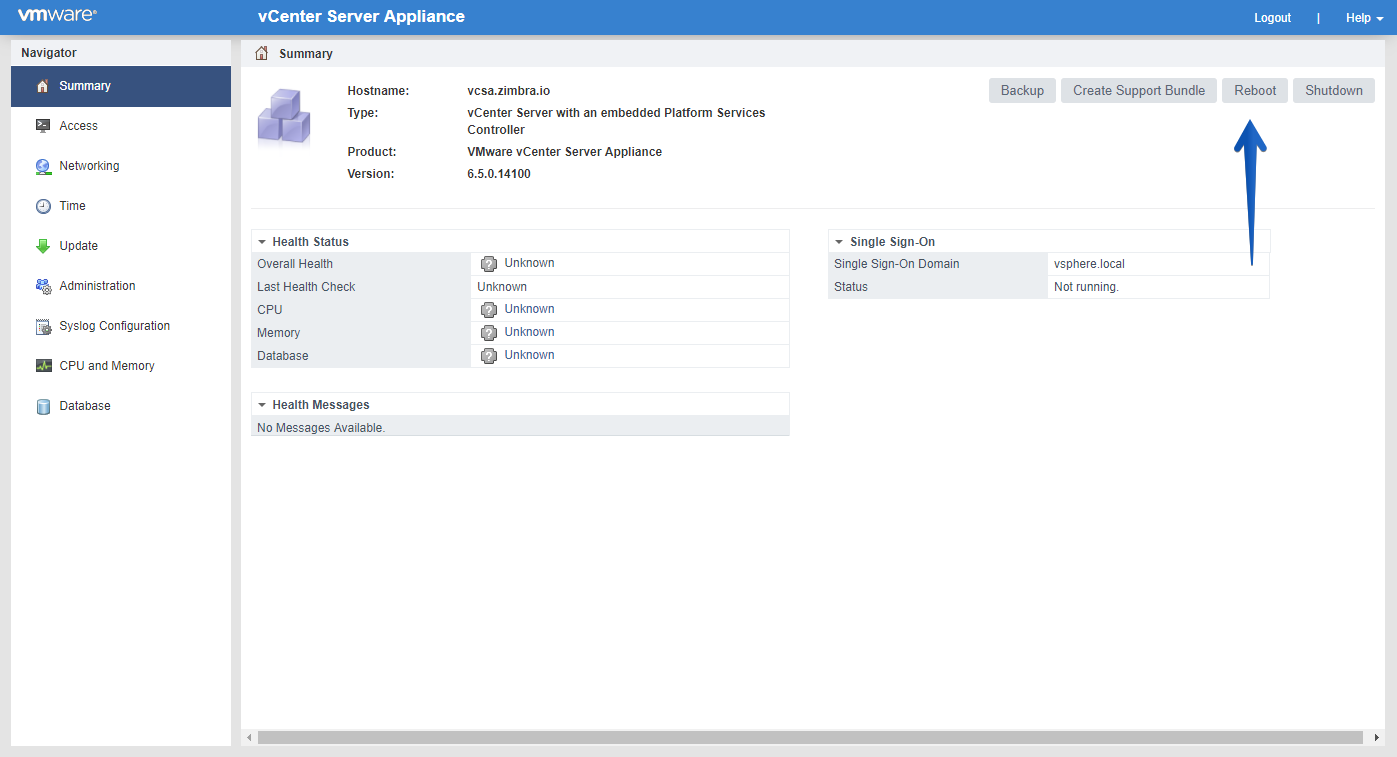The height and width of the screenshot is (757, 1397).
Task: Click the CPU unknown status icon
Action: pos(489,310)
